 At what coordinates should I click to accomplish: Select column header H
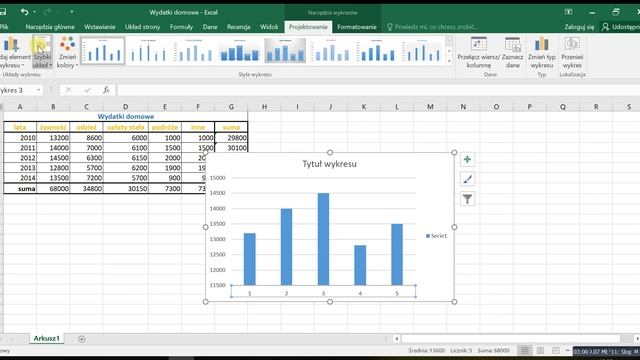pyautogui.click(x=264, y=107)
